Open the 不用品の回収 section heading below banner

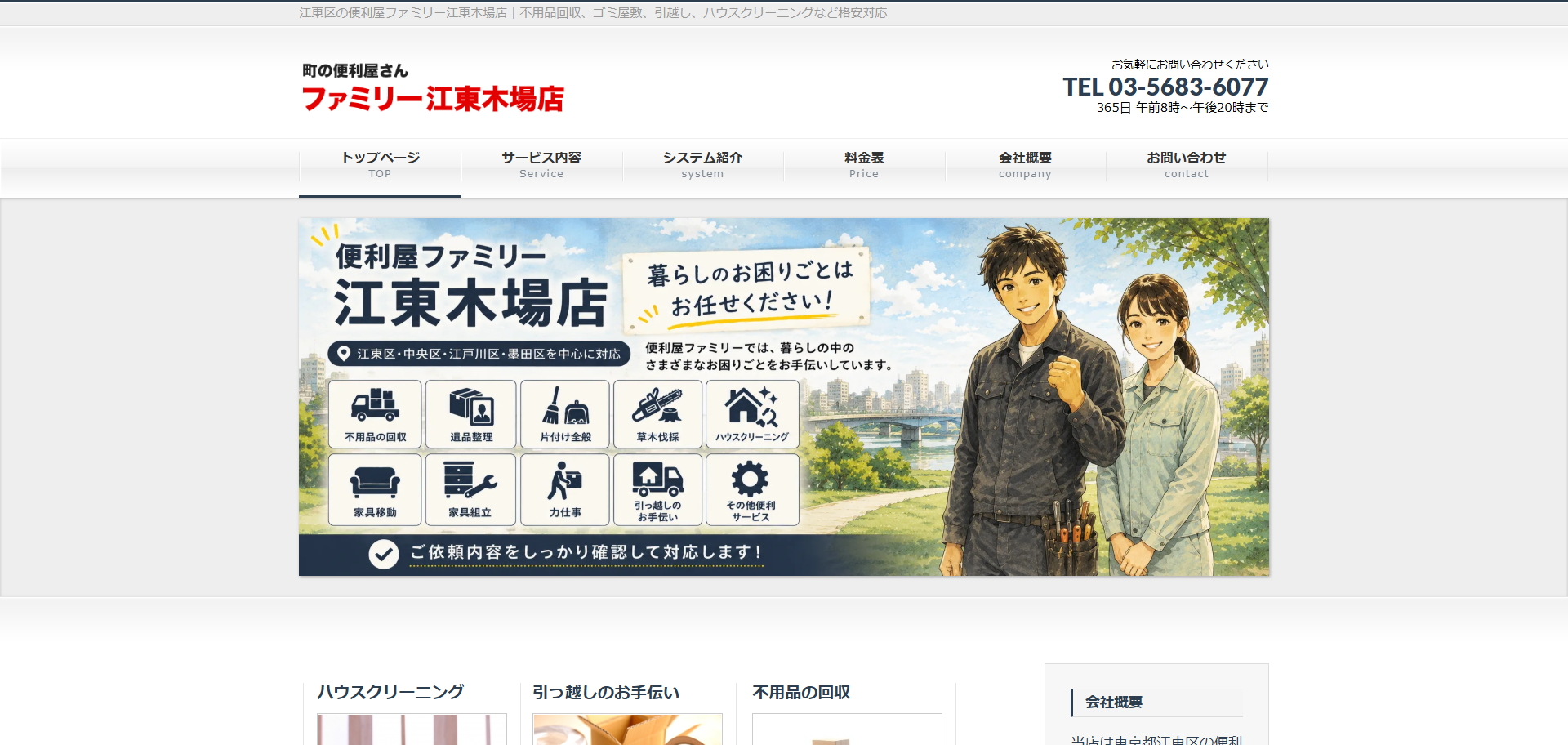[801, 692]
